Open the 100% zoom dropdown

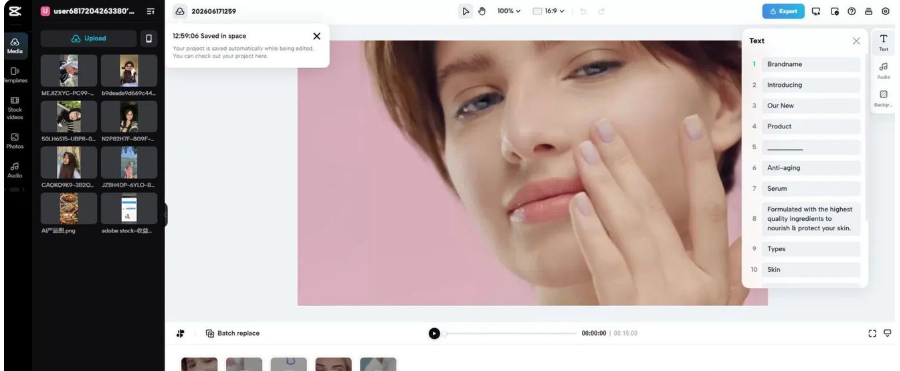[x=509, y=11]
